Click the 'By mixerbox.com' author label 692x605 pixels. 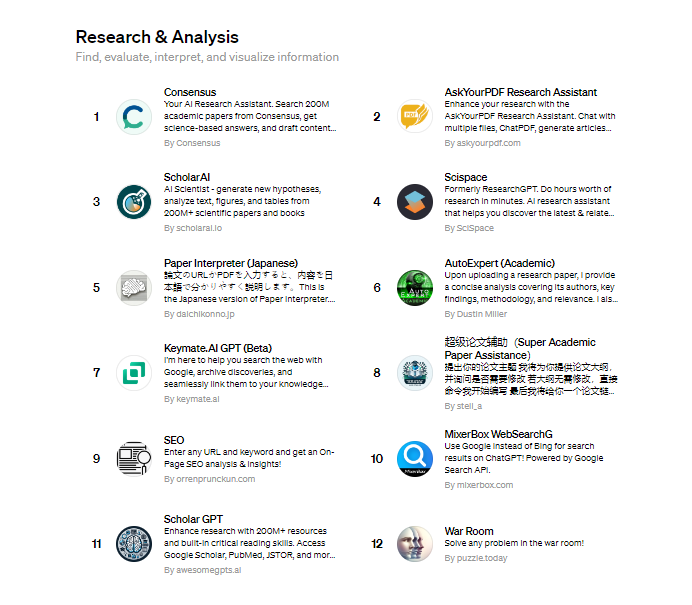point(479,485)
